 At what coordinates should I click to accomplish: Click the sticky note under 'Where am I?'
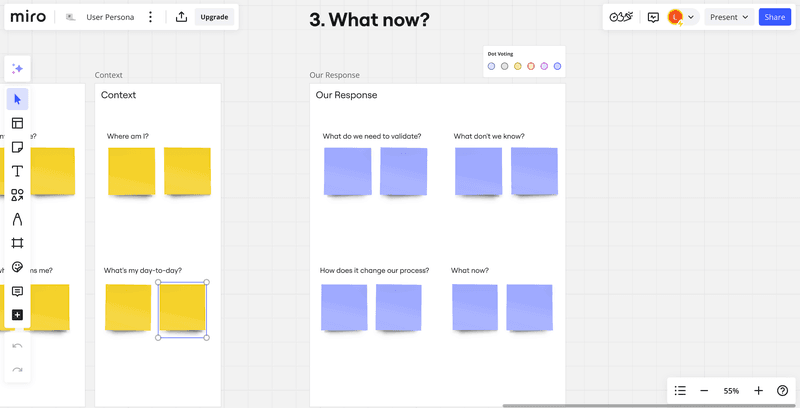point(132,171)
